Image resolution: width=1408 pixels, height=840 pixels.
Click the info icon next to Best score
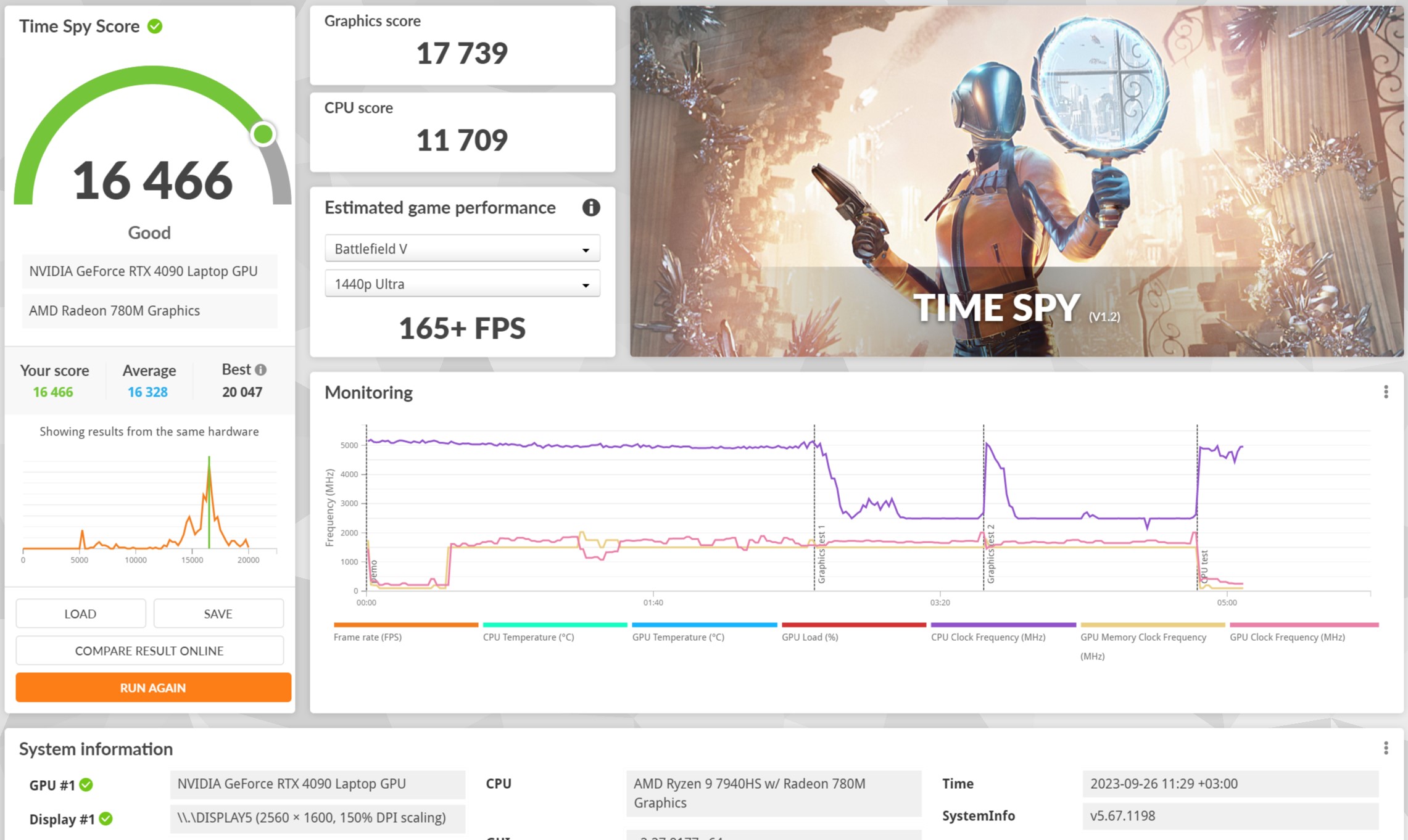tap(261, 369)
